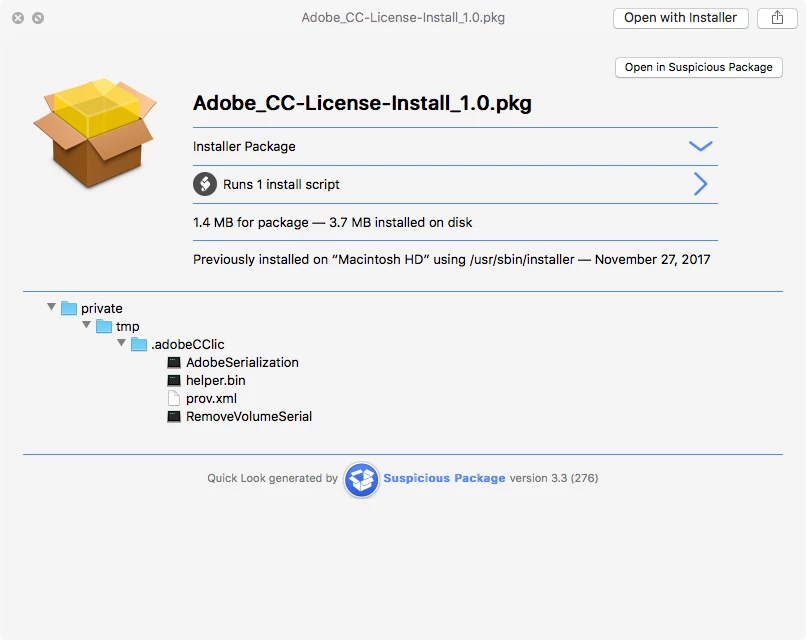Collapse the .adobeCClic folder
The image size is (806, 640).
click(121, 343)
